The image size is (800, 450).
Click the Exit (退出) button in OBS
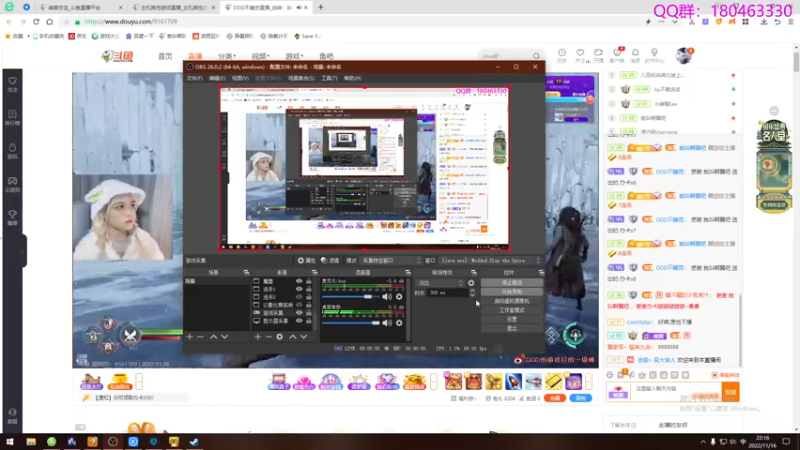tap(512, 329)
